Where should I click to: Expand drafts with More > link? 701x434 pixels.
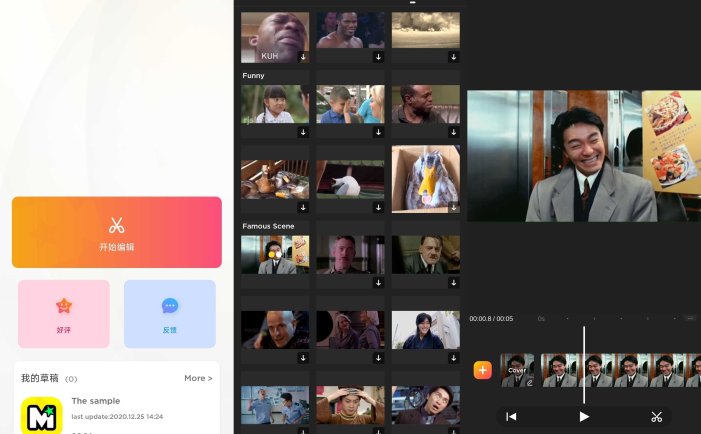click(x=198, y=378)
